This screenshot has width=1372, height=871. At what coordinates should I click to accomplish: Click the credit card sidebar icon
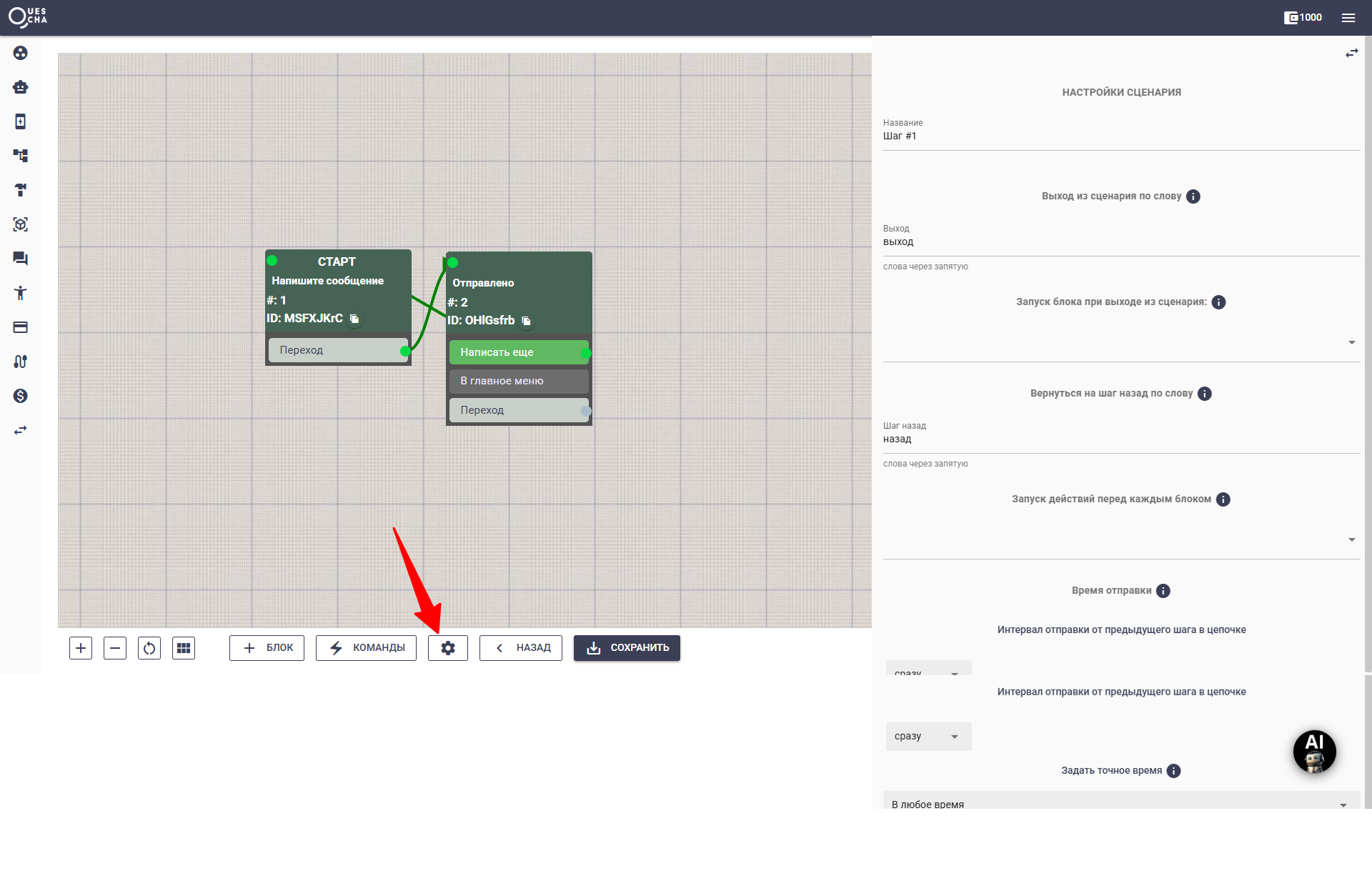tap(20, 327)
